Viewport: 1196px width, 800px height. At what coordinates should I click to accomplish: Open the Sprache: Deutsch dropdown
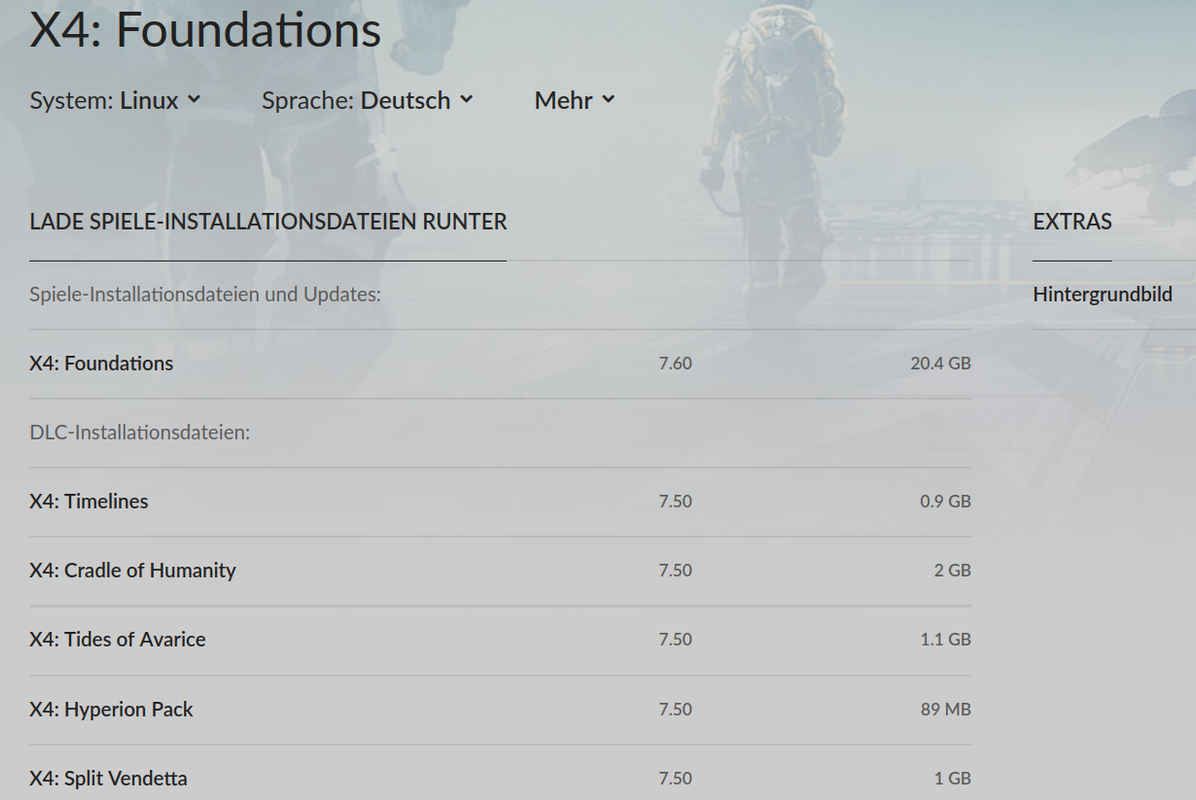point(368,100)
